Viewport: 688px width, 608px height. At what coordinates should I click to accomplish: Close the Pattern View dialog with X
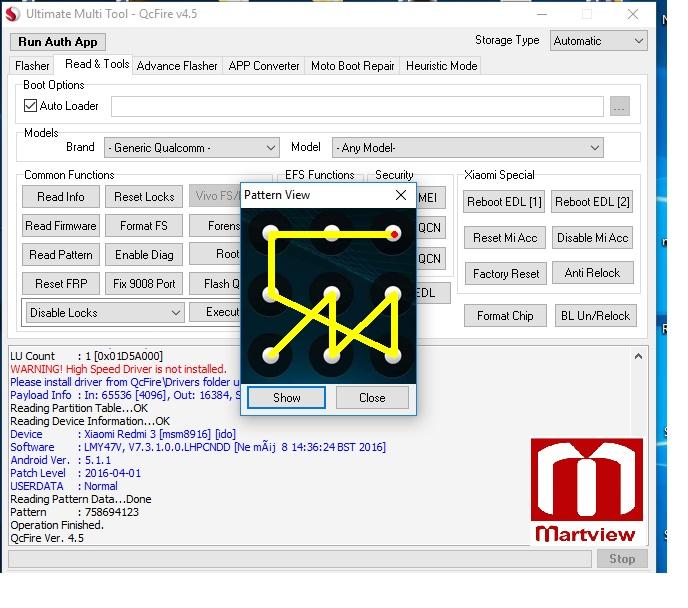[x=401, y=195]
